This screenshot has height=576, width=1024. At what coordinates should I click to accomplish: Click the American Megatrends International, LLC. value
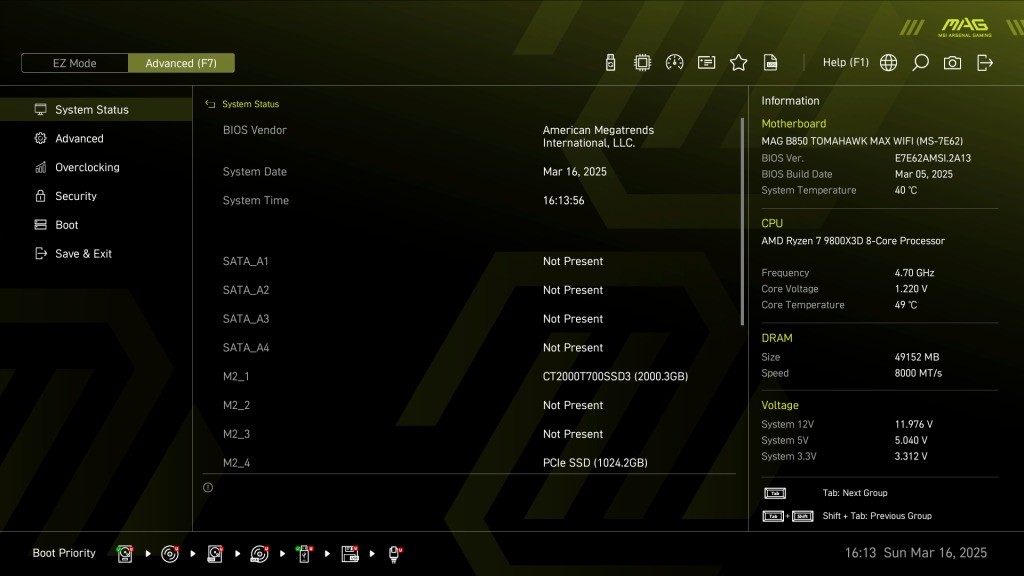(x=598, y=136)
